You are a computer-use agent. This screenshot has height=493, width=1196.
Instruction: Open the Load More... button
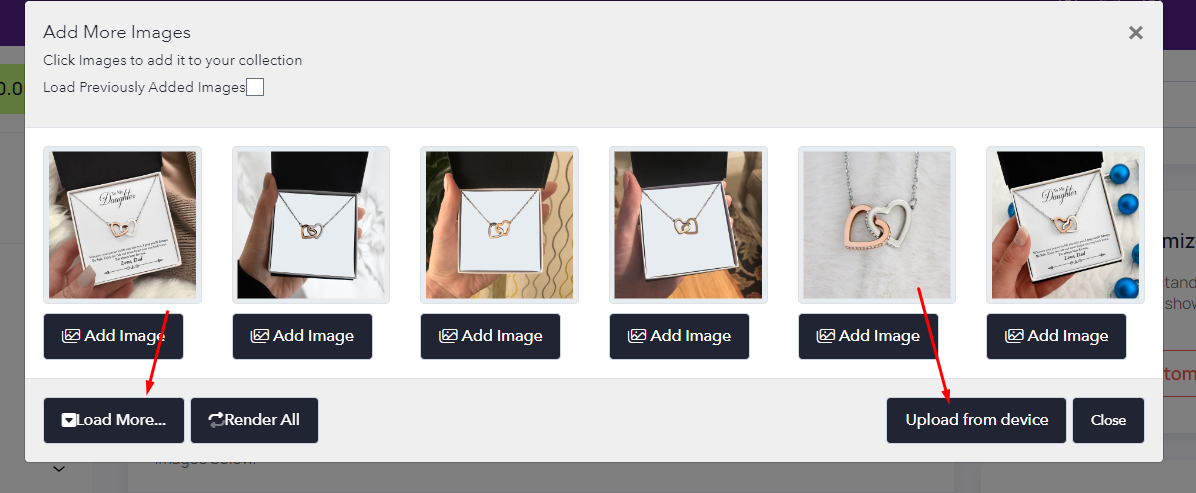coord(114,420)
